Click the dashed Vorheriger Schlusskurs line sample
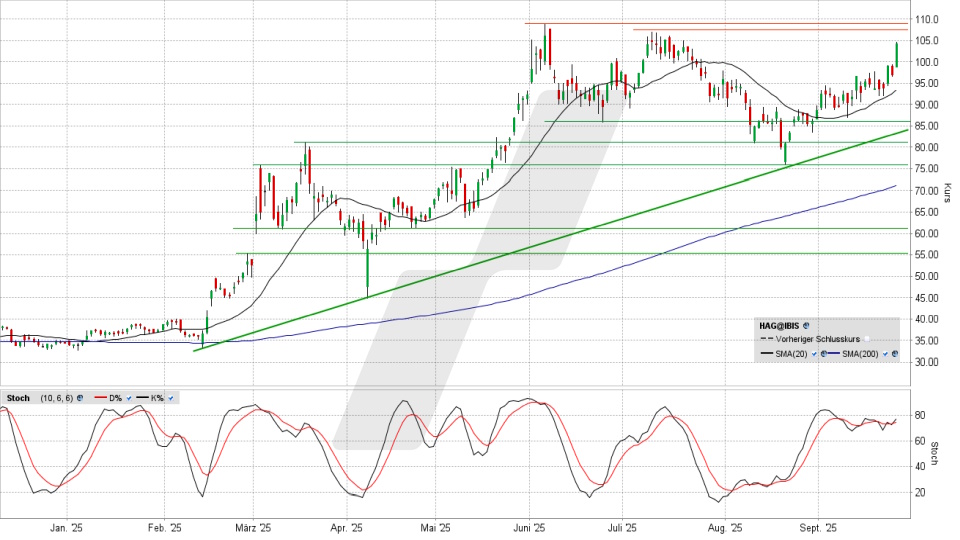The width and height of the screenshot is (960, 540). coord(765,340)
